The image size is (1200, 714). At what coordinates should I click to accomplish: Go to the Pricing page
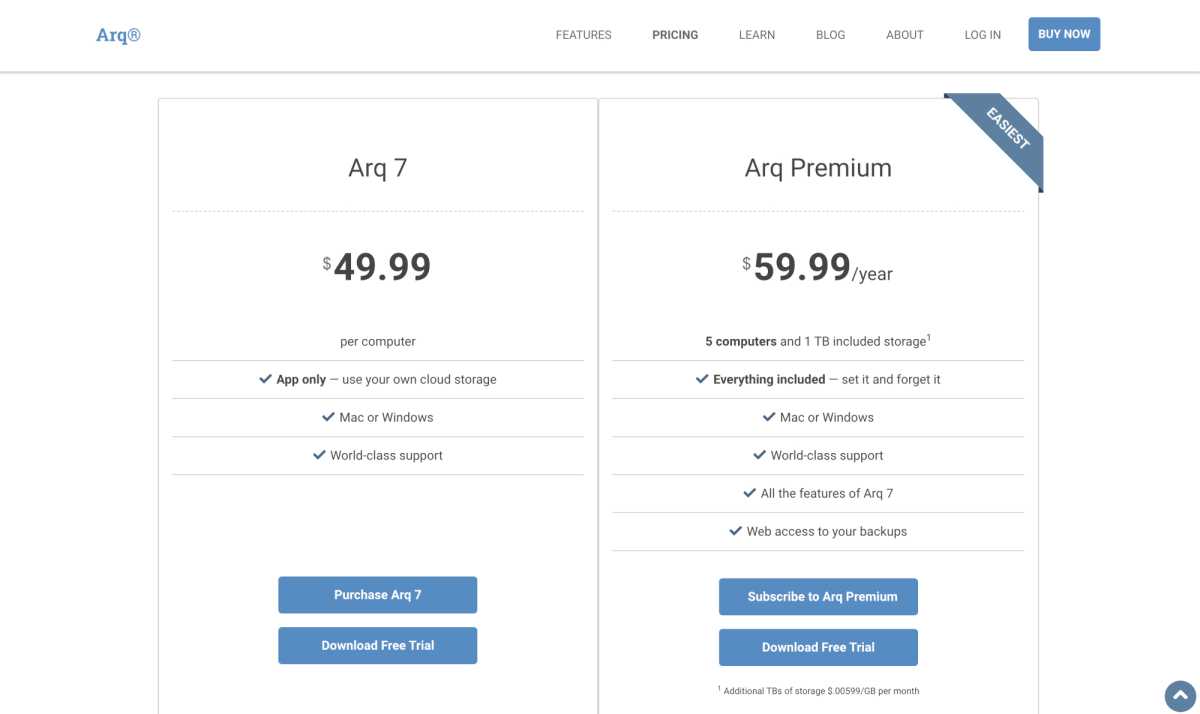675,35
